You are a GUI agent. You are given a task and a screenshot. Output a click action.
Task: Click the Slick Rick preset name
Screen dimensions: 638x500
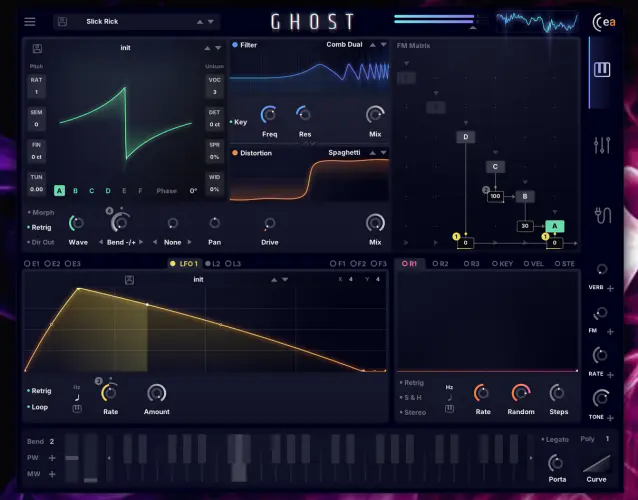click(x=102, y=22)
